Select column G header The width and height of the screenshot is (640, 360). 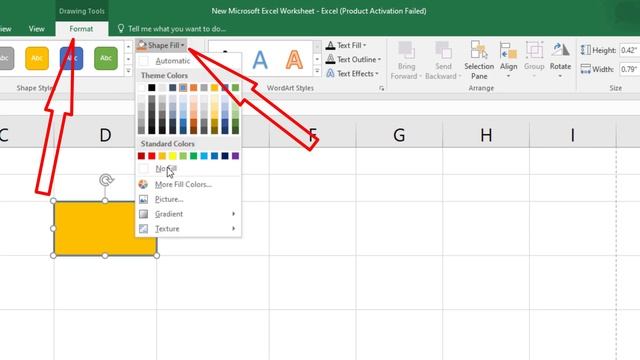coord(399,135)
